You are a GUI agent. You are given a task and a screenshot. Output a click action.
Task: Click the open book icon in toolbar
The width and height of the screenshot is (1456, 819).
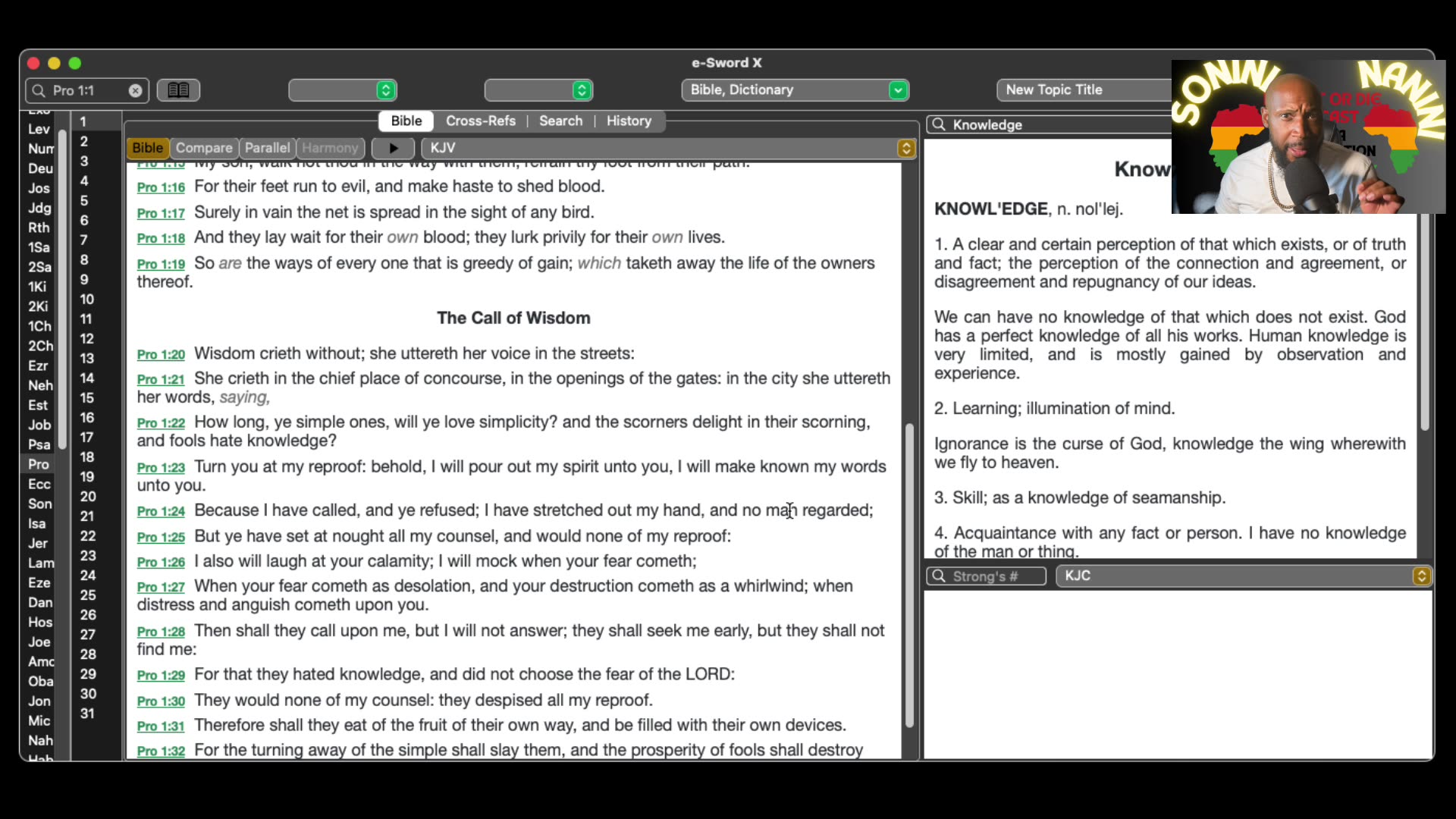(178, 90)
